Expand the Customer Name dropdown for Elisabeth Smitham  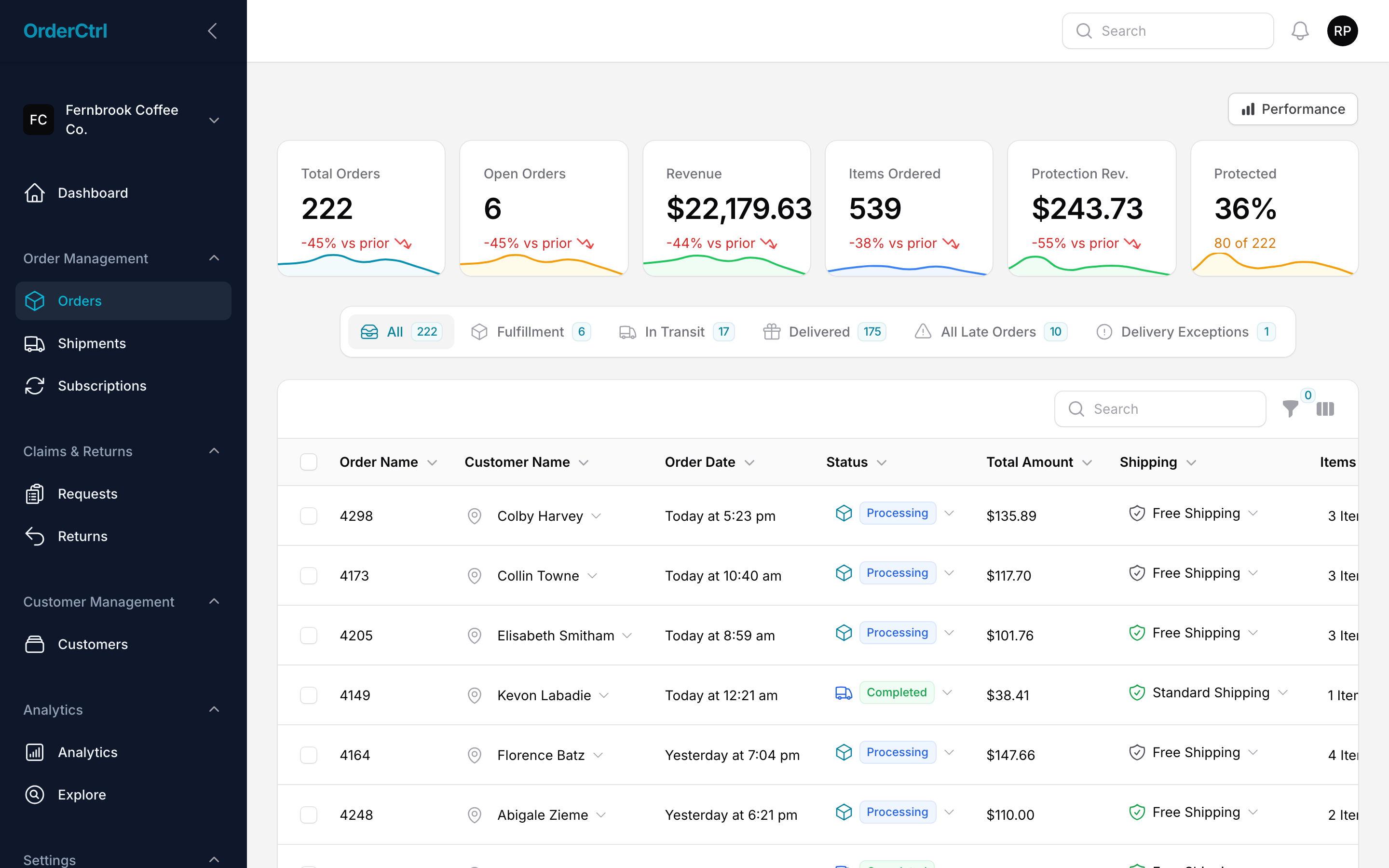[627, 636]
